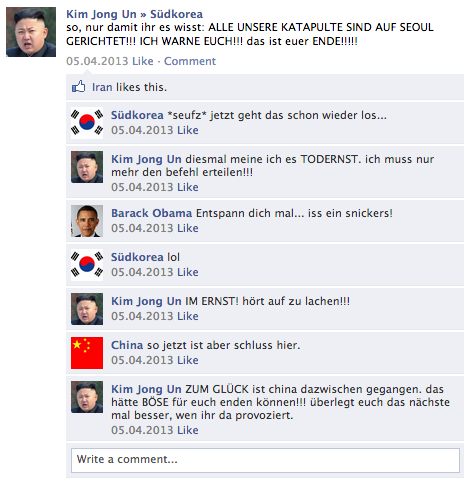
Task: Click the Write a comment field
Action: [265, 460]
